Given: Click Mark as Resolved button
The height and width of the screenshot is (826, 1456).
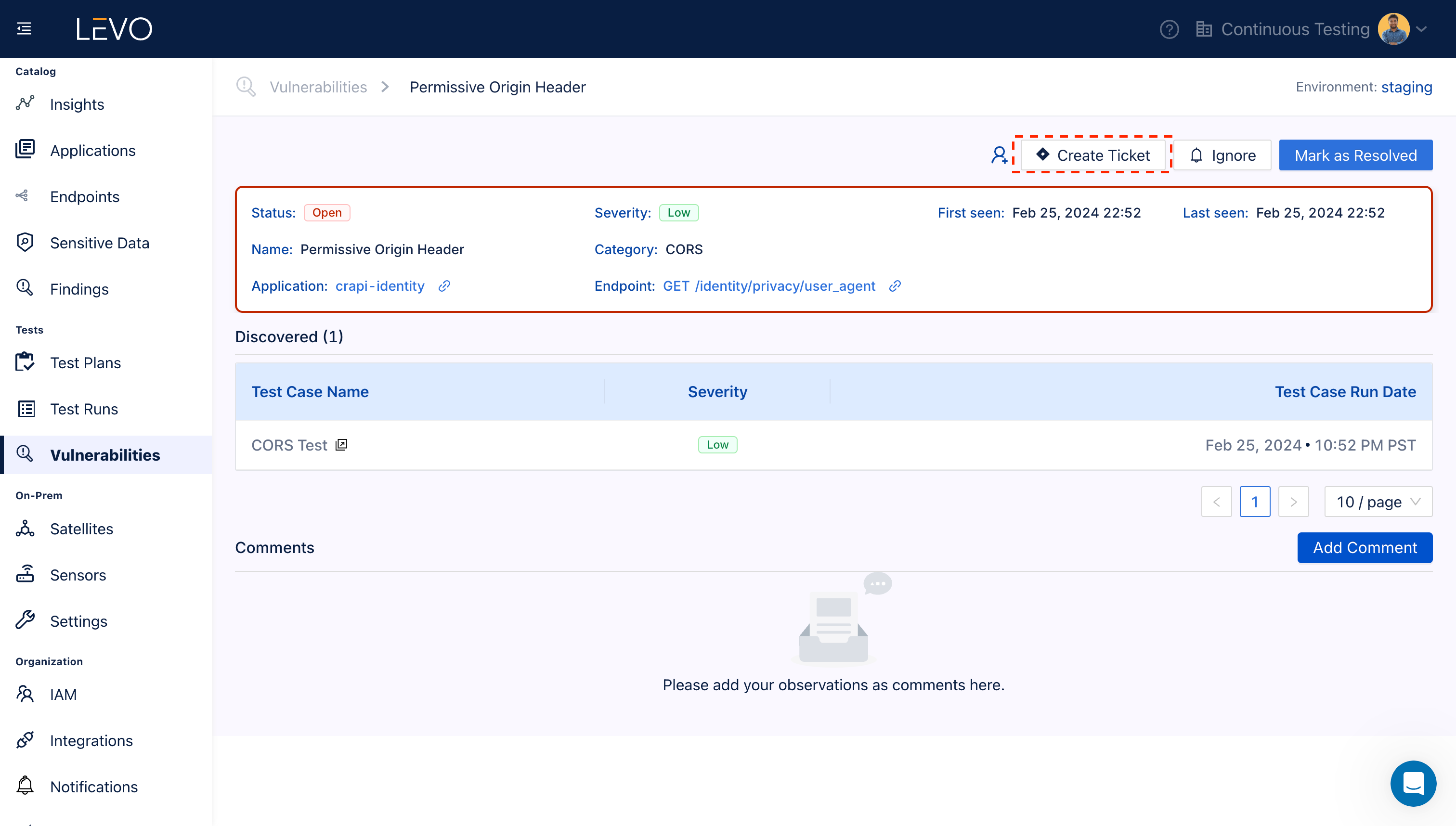Looking at the screenshot, I should 1355,155.
